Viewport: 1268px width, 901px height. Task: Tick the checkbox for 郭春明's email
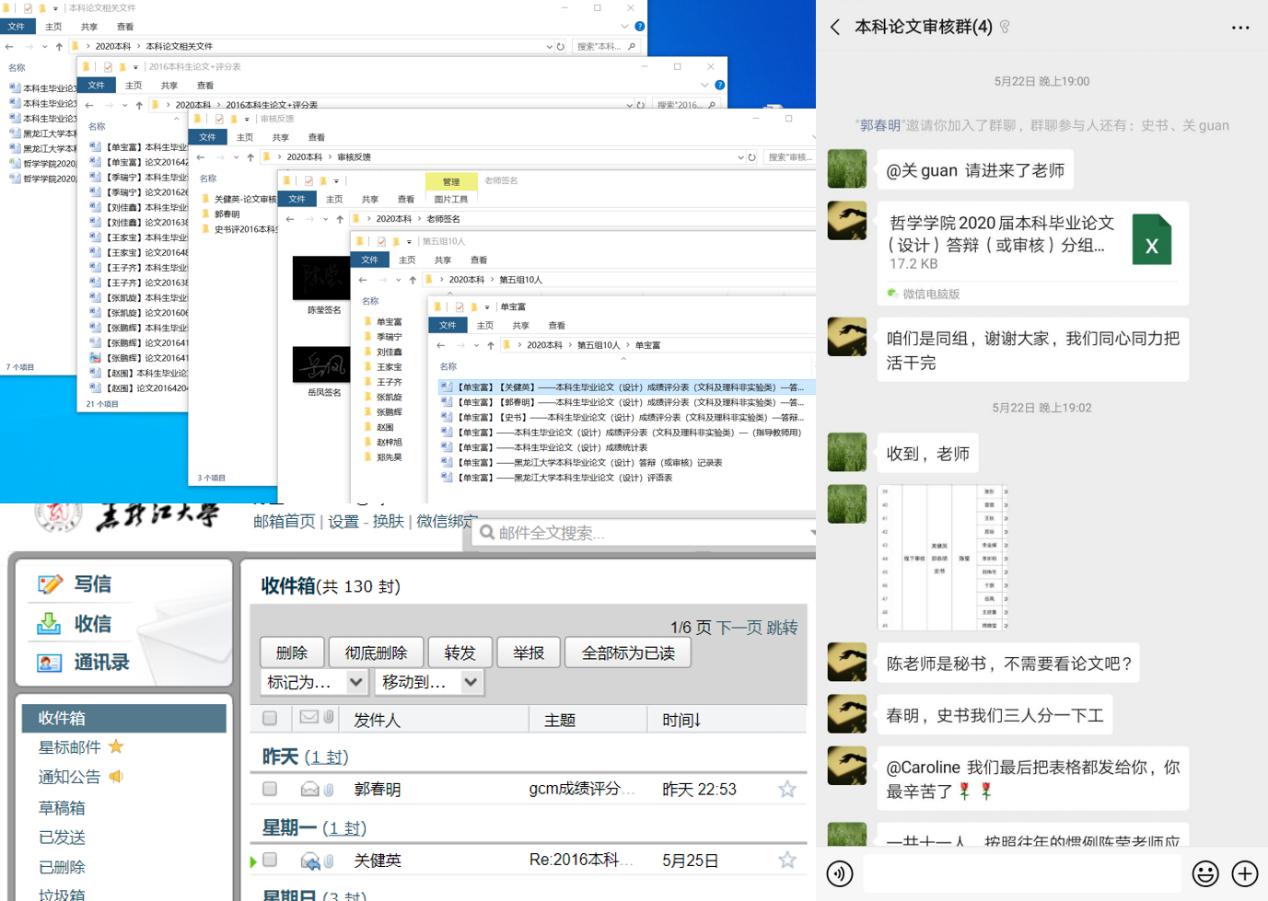pos(269,789)
